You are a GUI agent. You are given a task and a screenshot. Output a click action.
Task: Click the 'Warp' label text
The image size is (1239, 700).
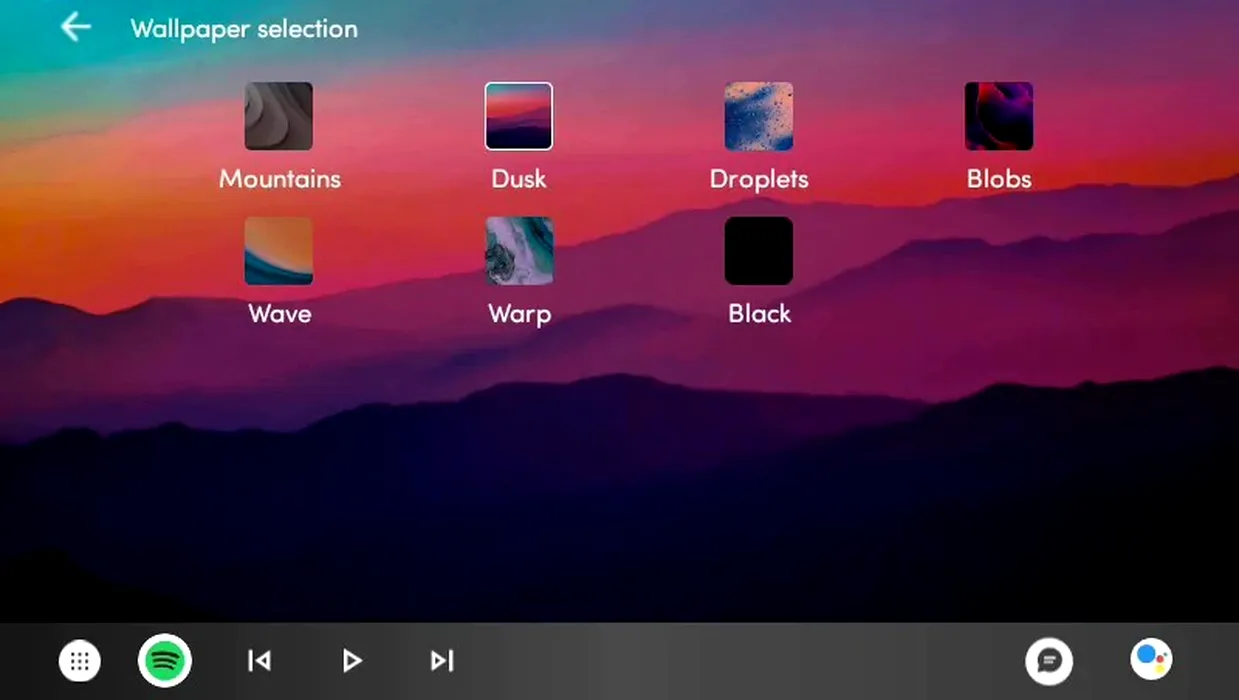click(519, 315)
